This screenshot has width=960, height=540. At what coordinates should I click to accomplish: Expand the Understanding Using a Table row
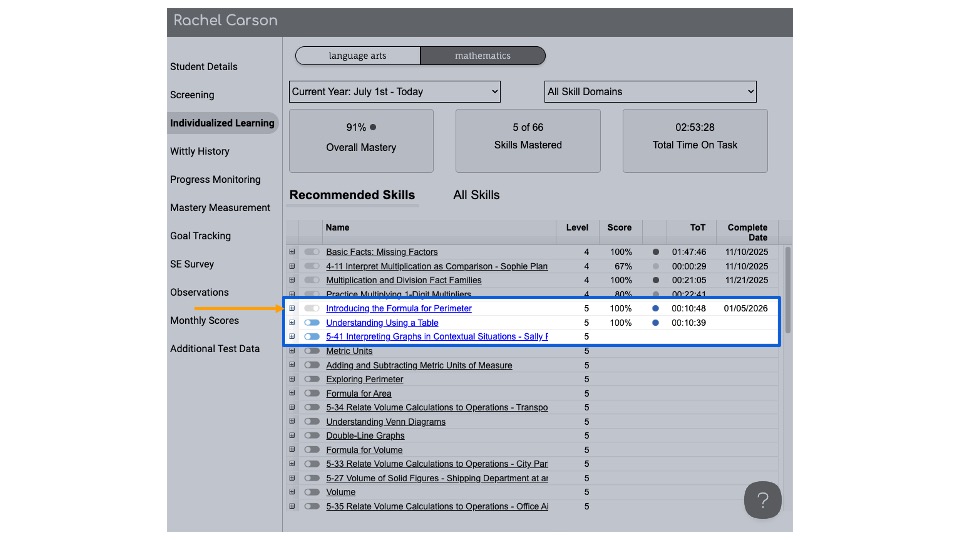(292, 323)
